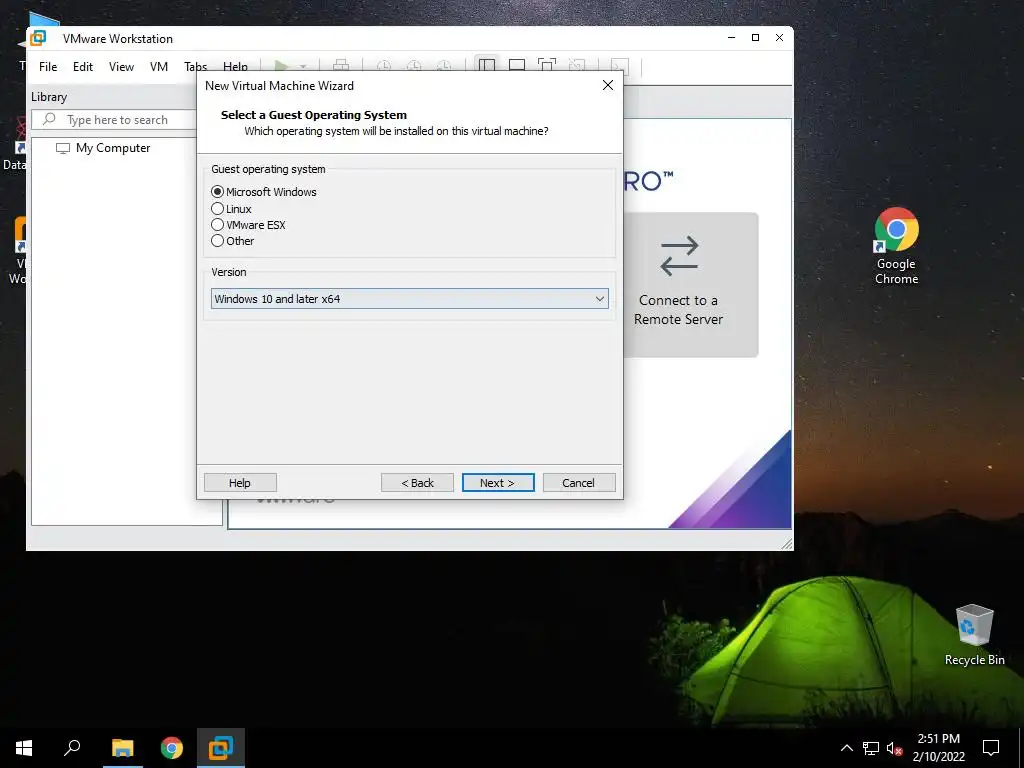Screen dimensions: 1024x768
Task: Click the thumbnail bar toolbar icon
Action: (x=517, y=65)
